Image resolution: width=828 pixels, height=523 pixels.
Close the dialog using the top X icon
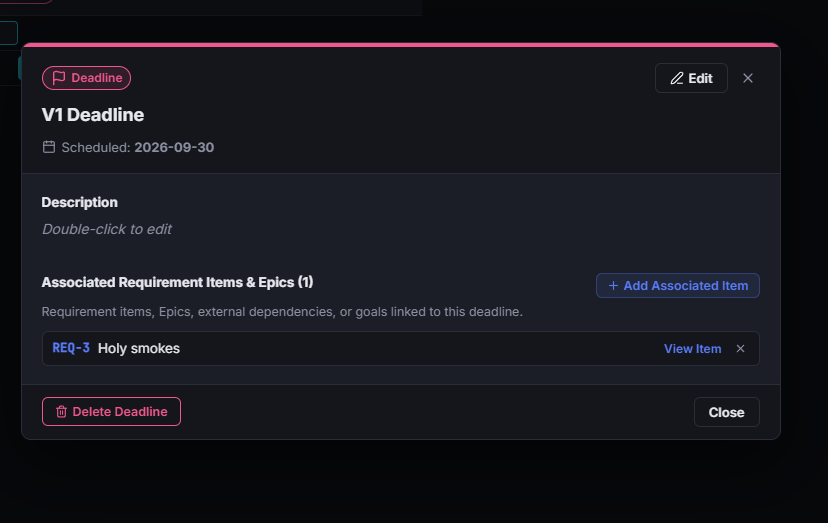tap(748, 78)
